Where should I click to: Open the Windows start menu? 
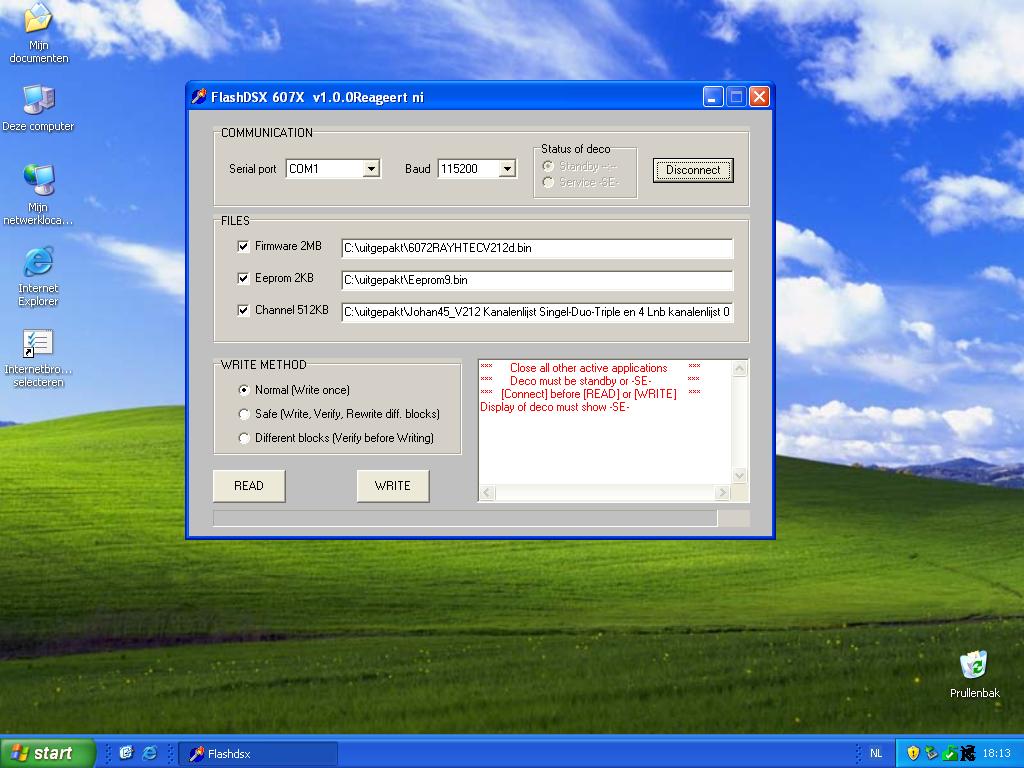click(47, 753)
